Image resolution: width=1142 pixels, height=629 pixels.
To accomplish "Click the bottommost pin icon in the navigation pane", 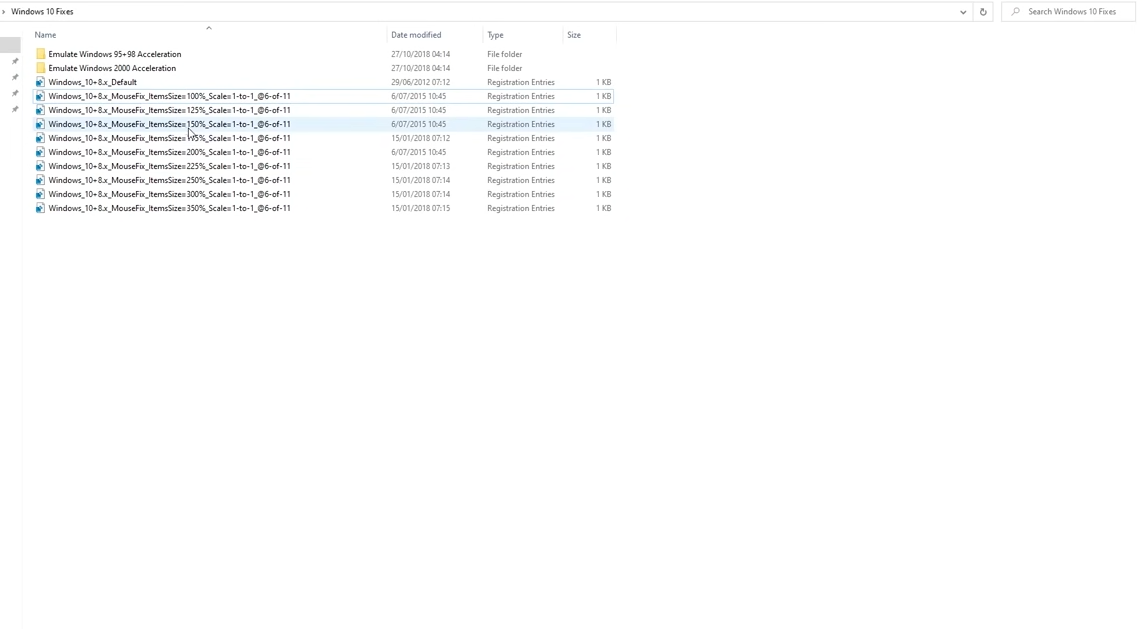I will pos(15,109).
